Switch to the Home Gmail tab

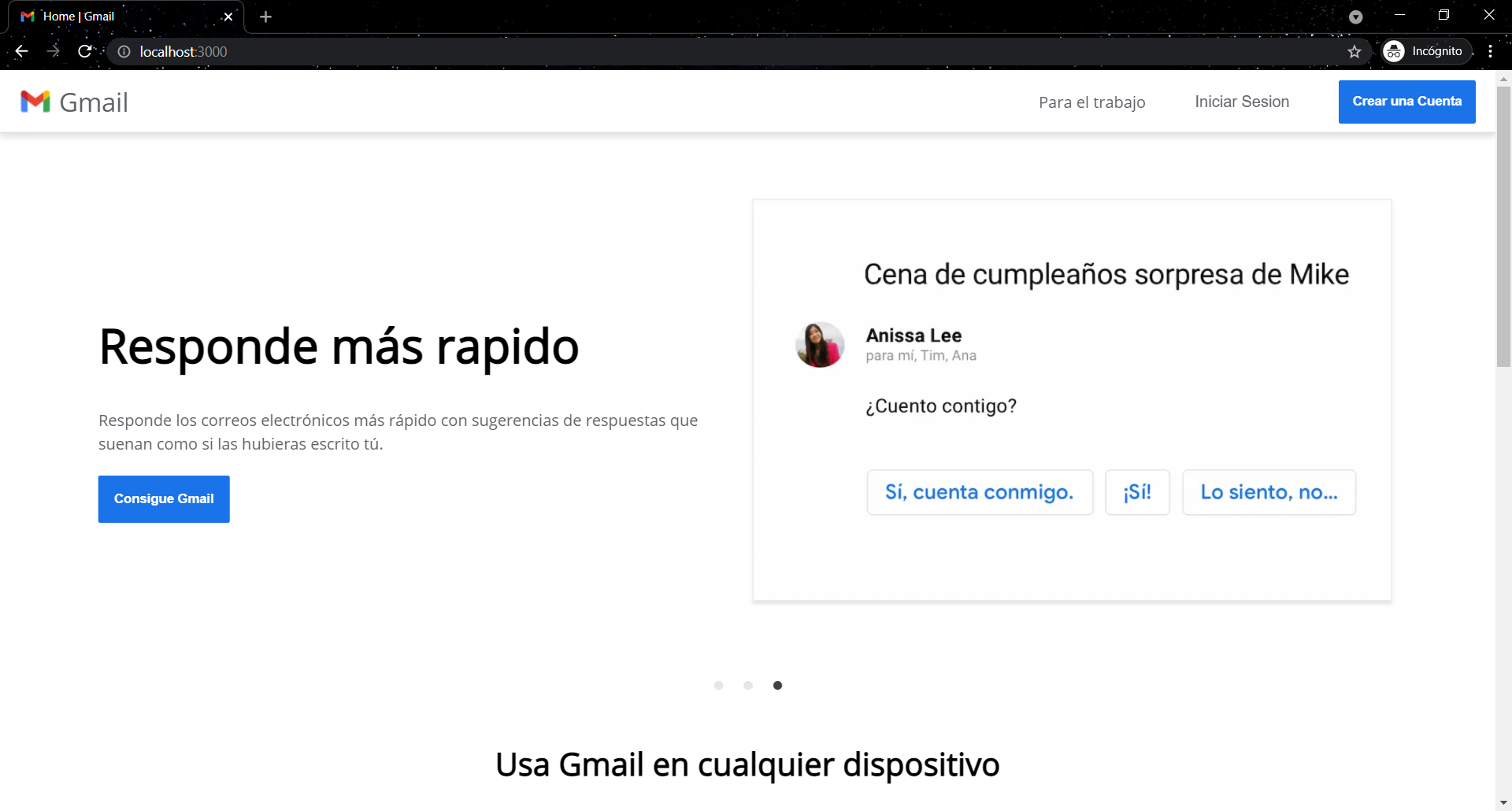[118, 16]
